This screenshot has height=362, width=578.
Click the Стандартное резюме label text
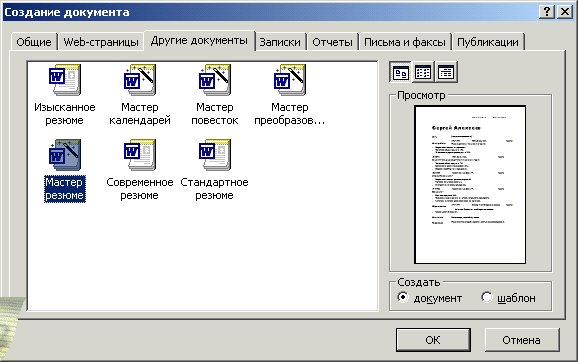point(215,189)
